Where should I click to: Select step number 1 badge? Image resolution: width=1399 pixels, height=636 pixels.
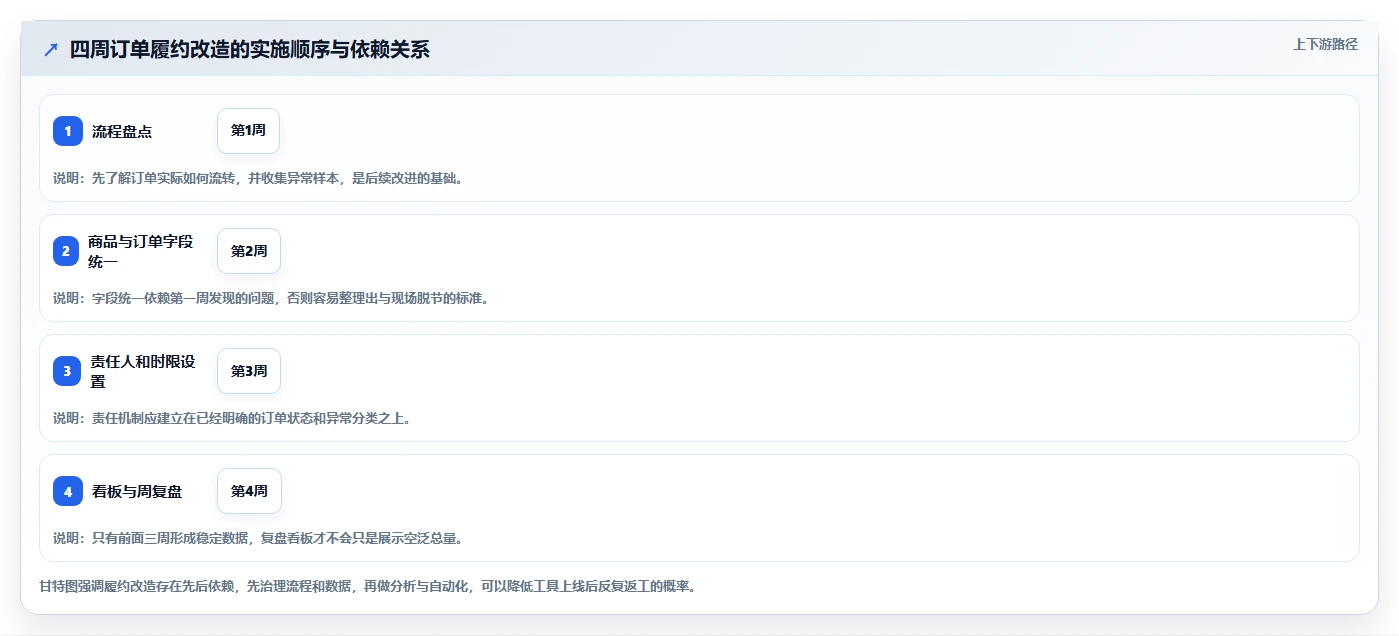tap(68, 131)
